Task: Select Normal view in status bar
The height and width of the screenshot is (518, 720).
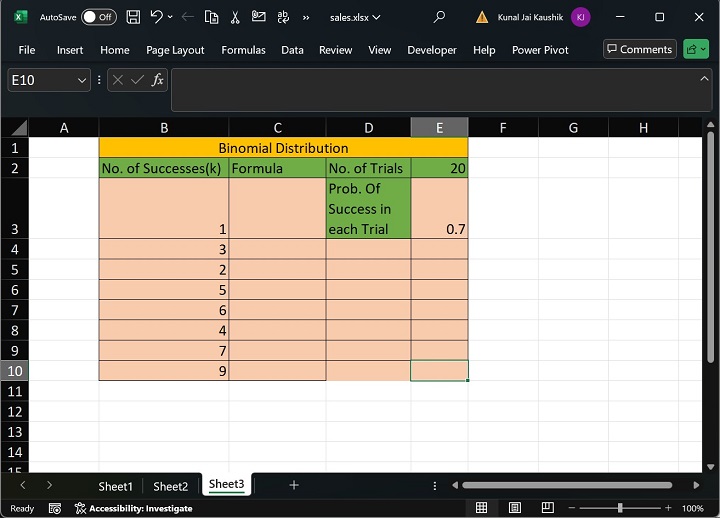Action: coord(481,508)
